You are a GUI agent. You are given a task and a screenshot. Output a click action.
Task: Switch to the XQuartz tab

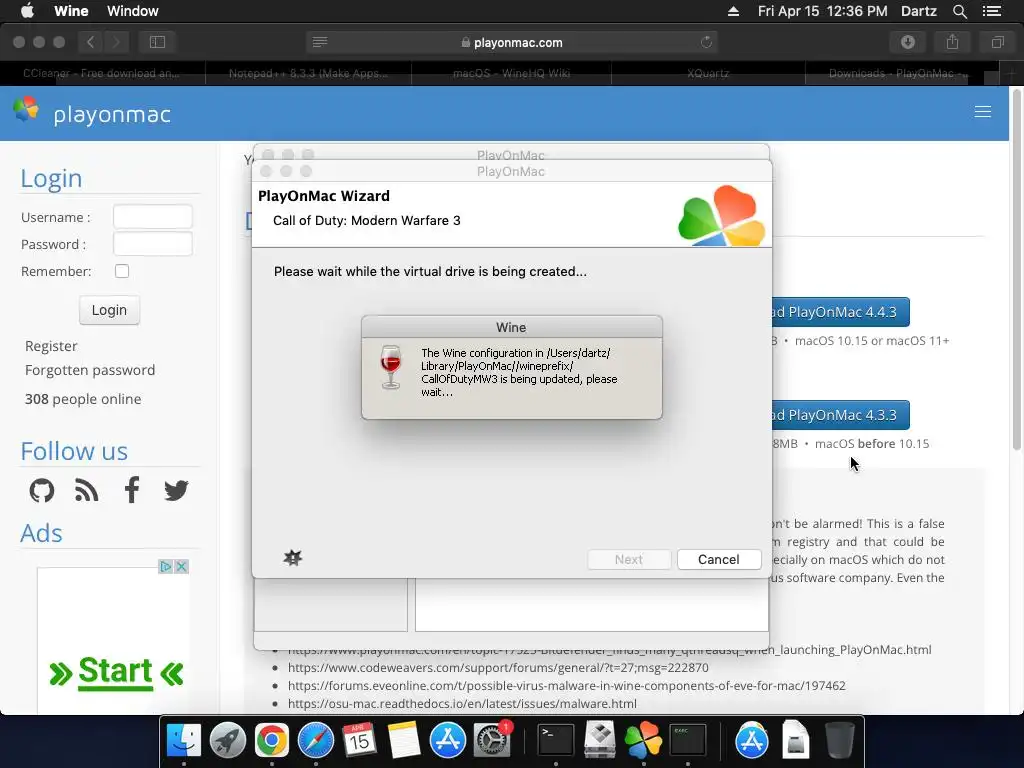708,73
